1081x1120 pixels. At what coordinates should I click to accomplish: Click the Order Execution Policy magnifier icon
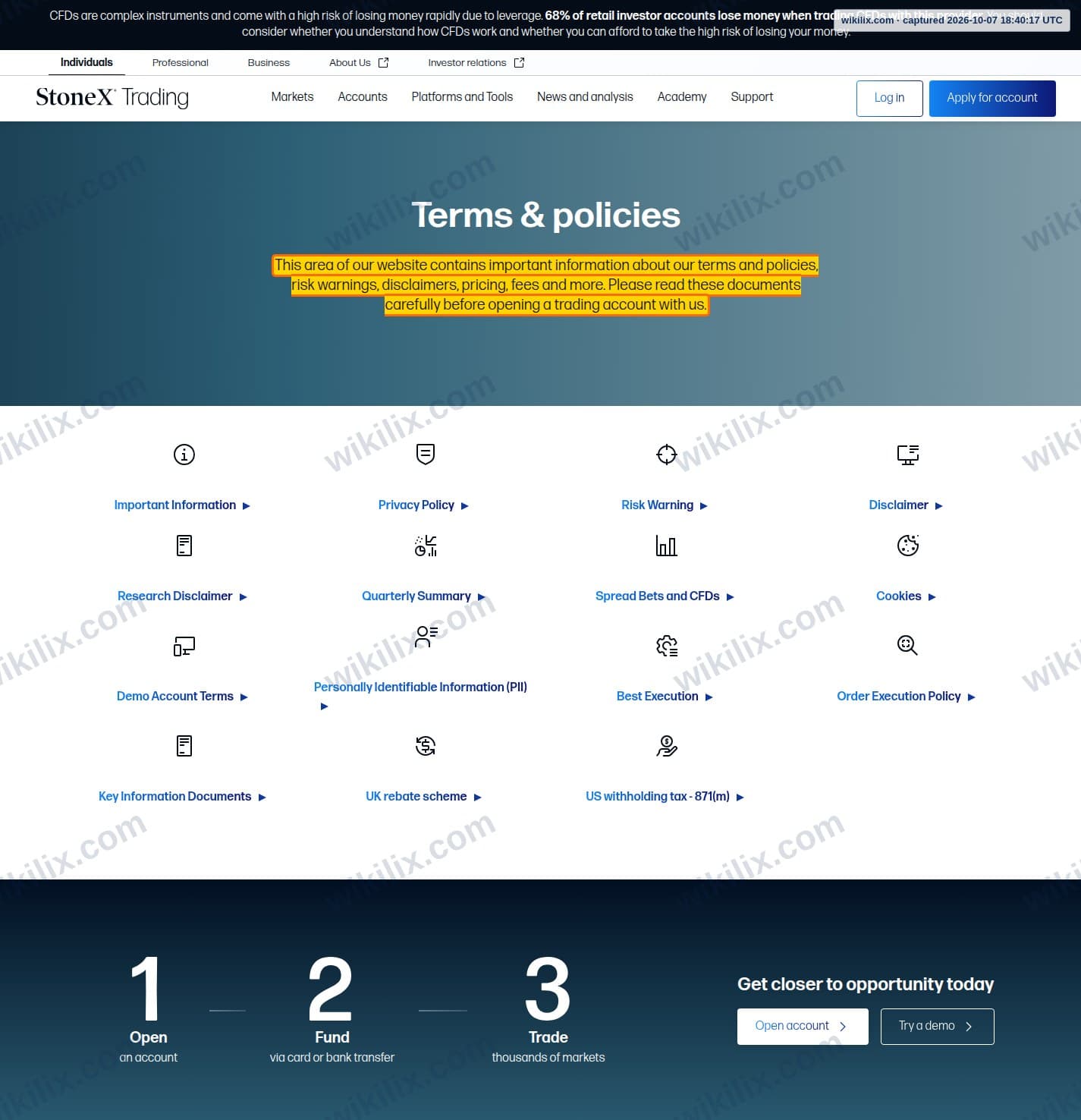pyautogui.click(x=908, y=646)
